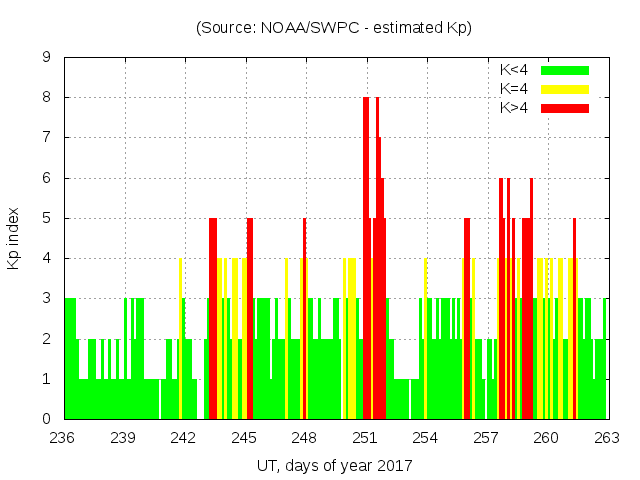Choose day 257 on the x-axis
This screenshot has height=480, width=640.
(x=486, y=438)
